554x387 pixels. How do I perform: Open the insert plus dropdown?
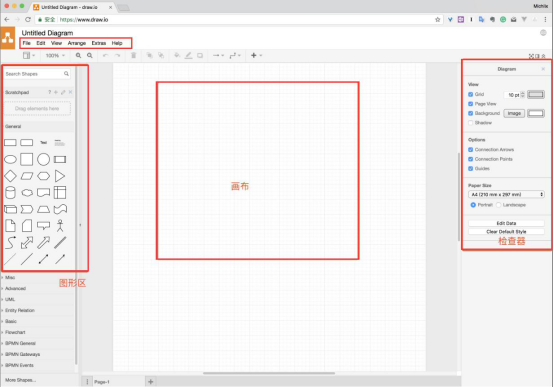pyautogui.click(x=257, y=55)
